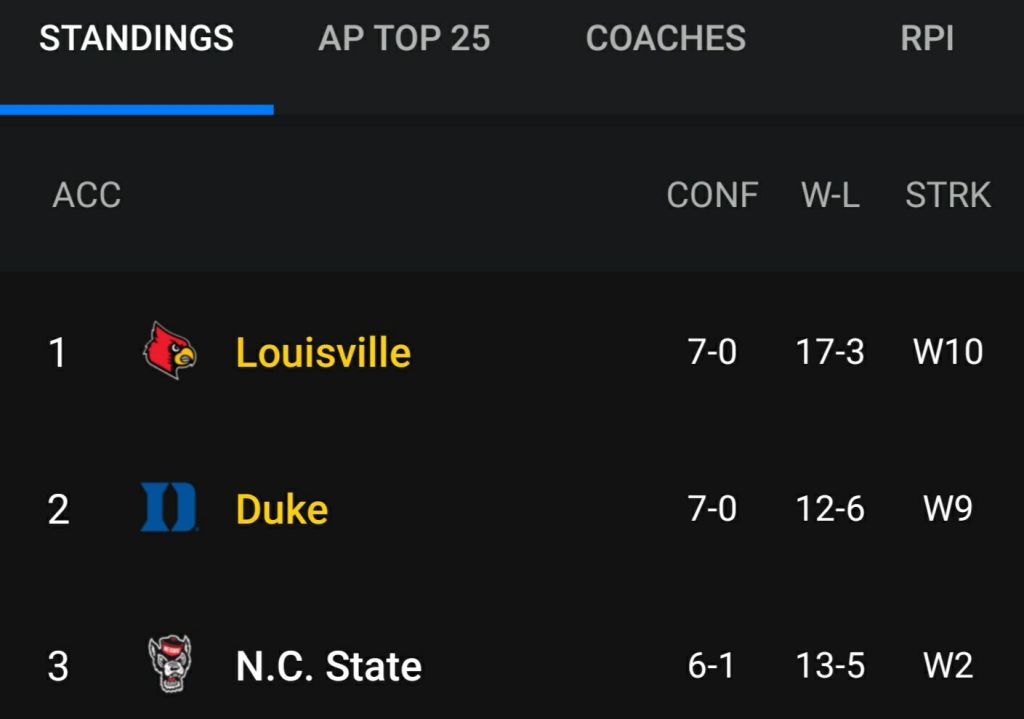Click Louisville's 17-3 overall record
The width and height of the screenshot is (1024, 719).
[x=830, y=352]
